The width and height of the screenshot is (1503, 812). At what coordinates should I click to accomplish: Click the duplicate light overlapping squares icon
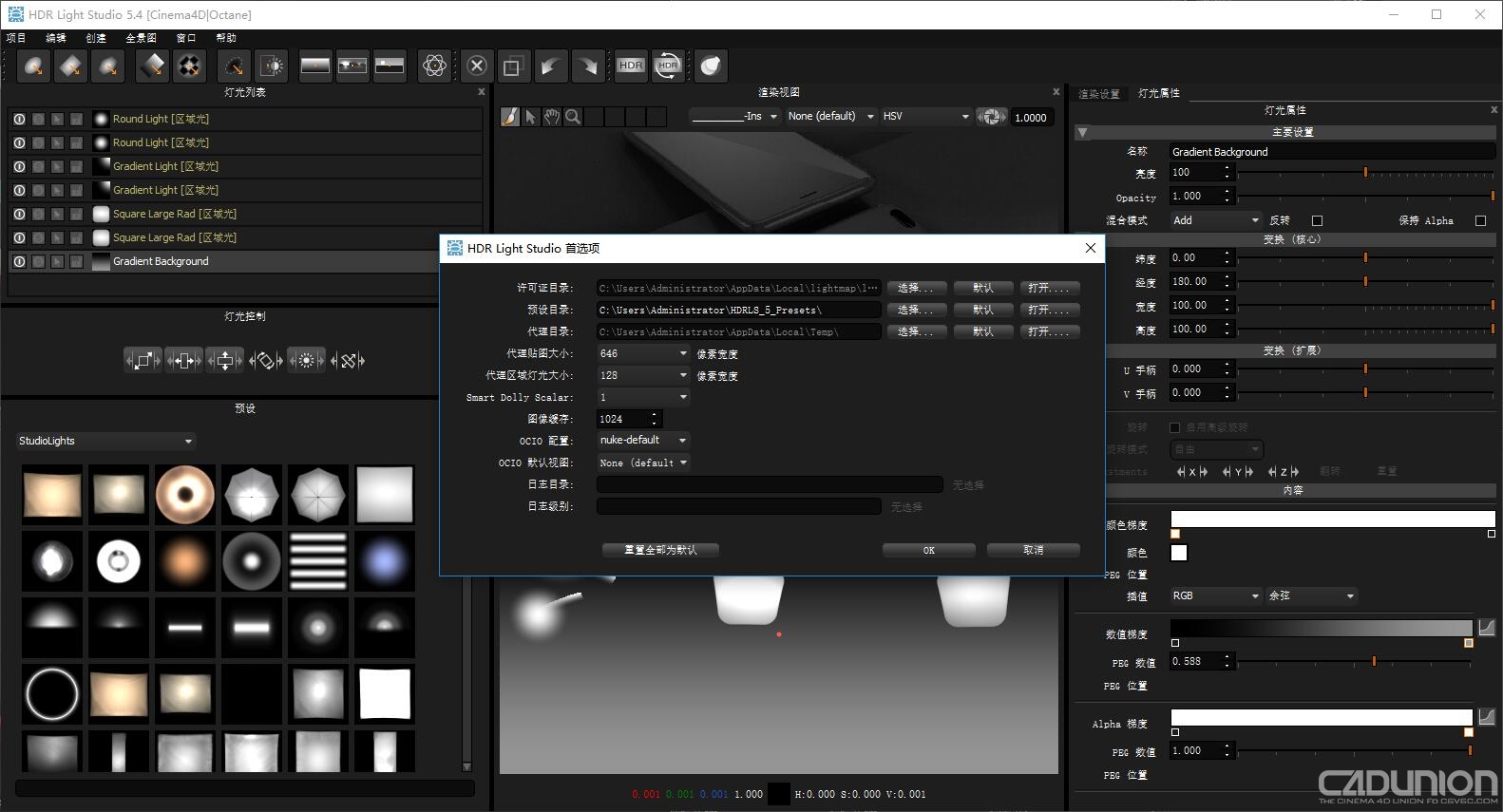(x=512, y=66)
